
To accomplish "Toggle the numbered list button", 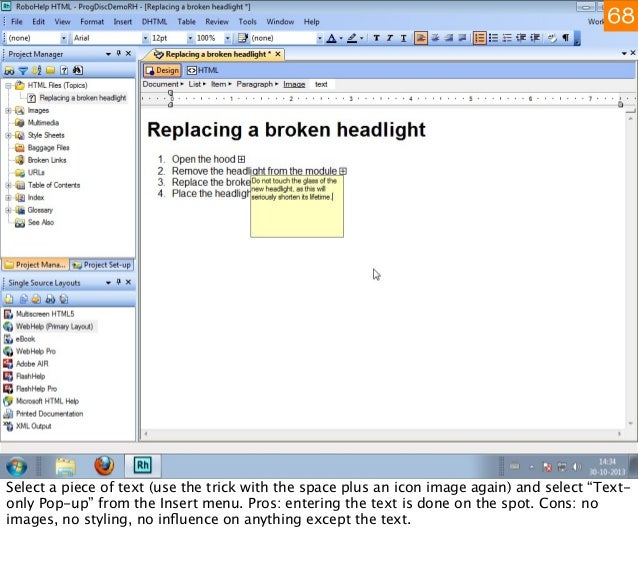I will pyautogui.click(x=480, y=38).
